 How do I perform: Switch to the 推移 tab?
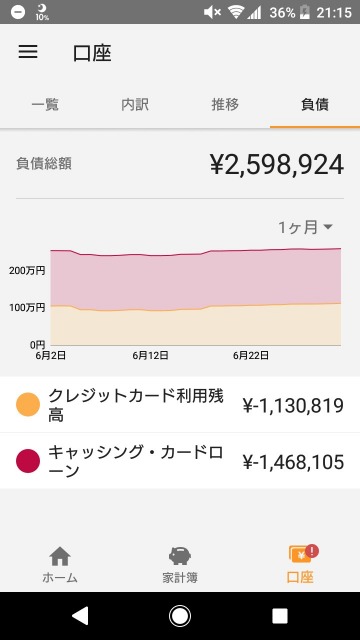225,105
